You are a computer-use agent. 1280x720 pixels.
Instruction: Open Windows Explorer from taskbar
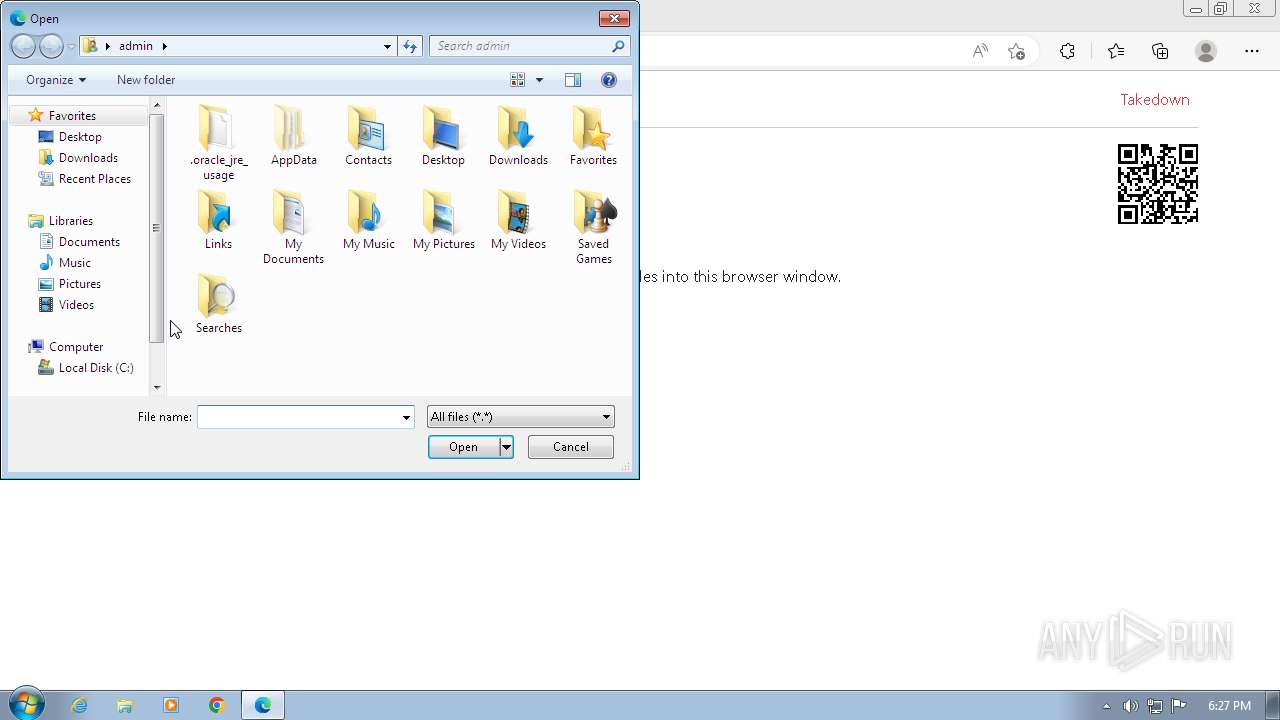point(125,705)
